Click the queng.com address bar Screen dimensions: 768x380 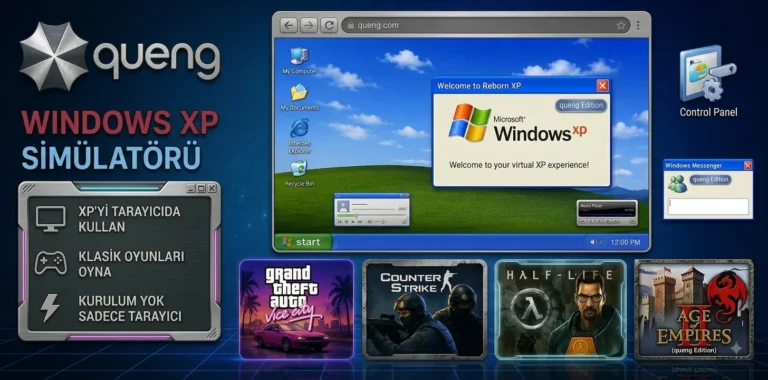coord(485,25)
